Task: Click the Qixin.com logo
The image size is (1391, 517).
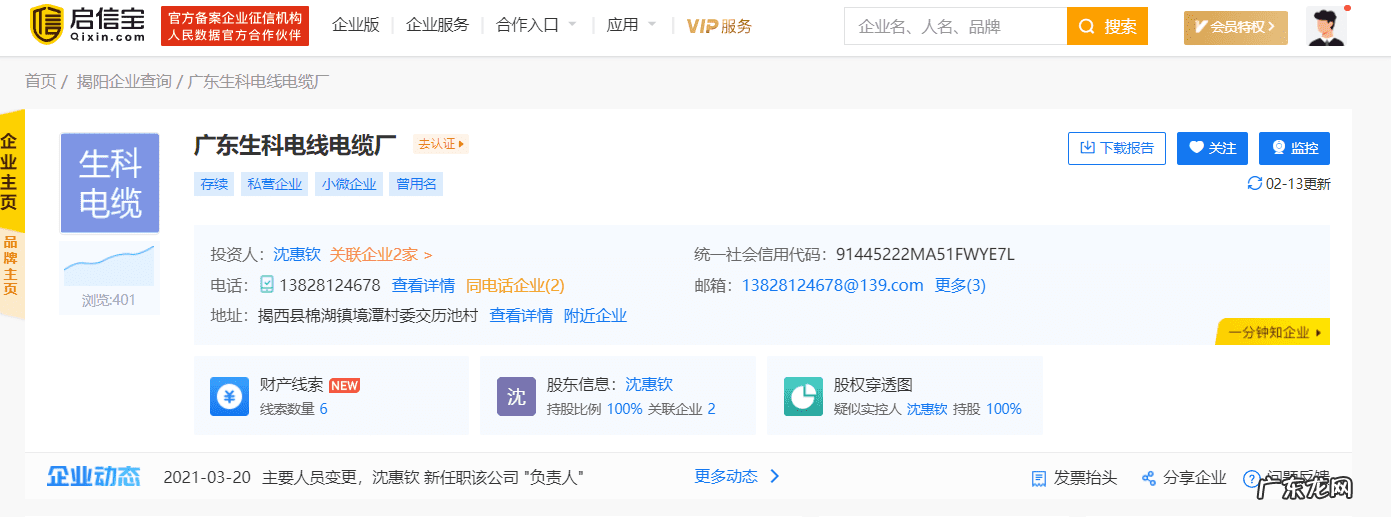Action: [x=87, y=26]
